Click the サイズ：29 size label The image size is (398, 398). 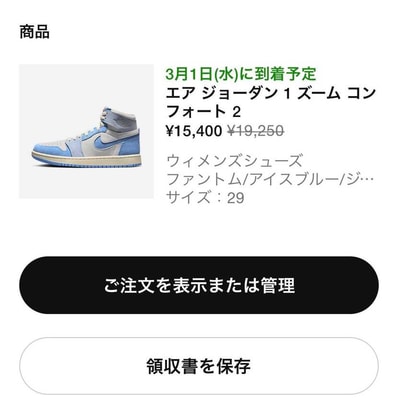point(205,197)
